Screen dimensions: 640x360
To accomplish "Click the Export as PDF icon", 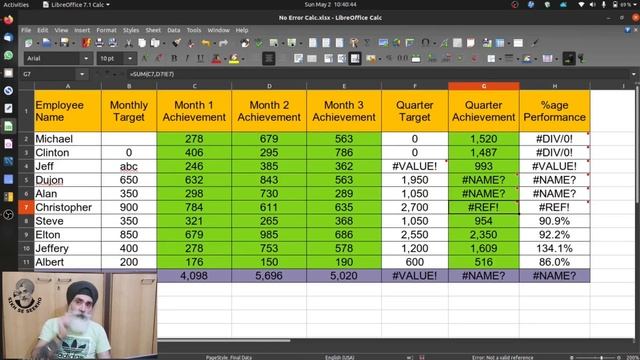I will tap(86, 43).
